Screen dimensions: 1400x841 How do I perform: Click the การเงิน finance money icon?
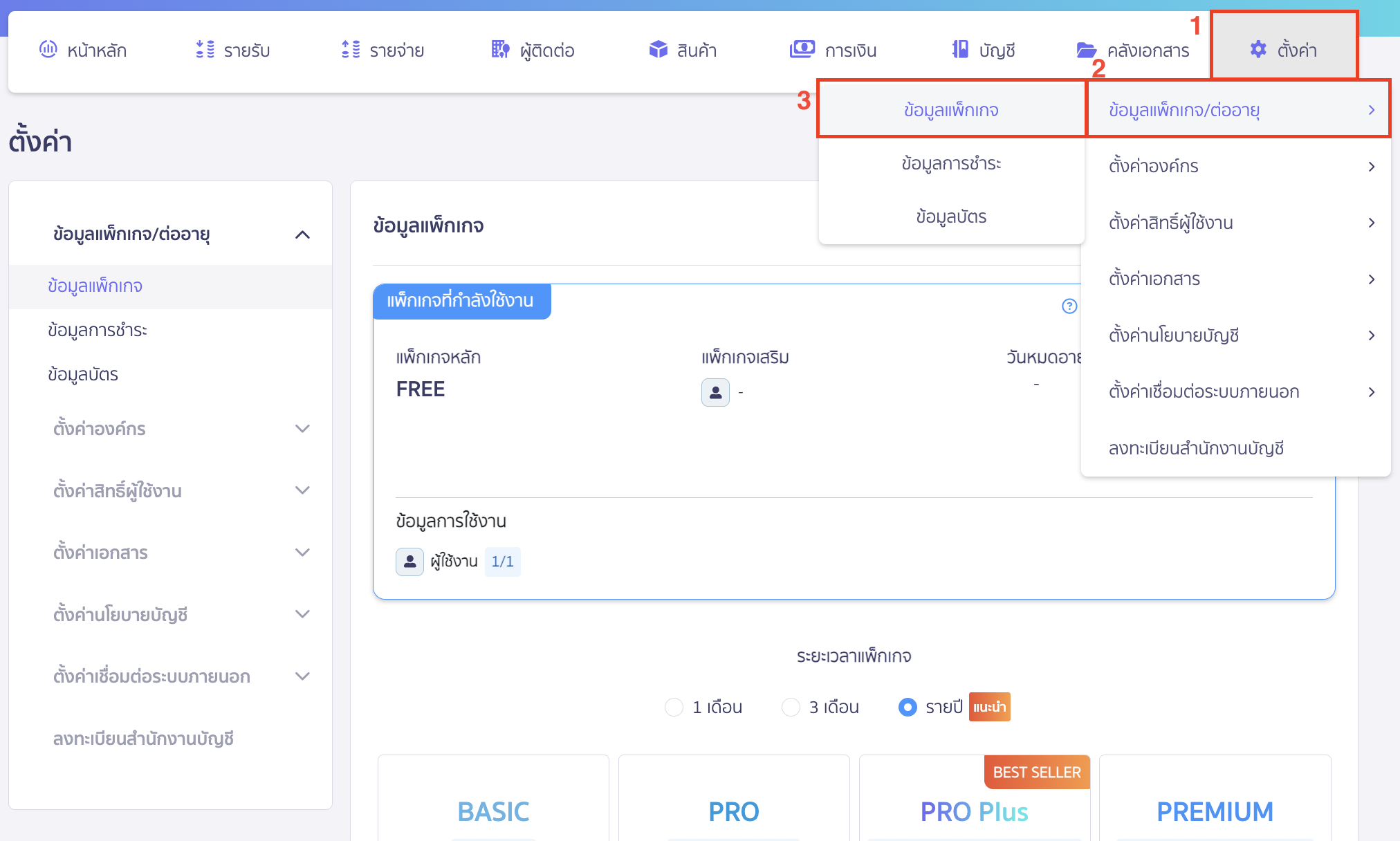[x=802, y=49]
